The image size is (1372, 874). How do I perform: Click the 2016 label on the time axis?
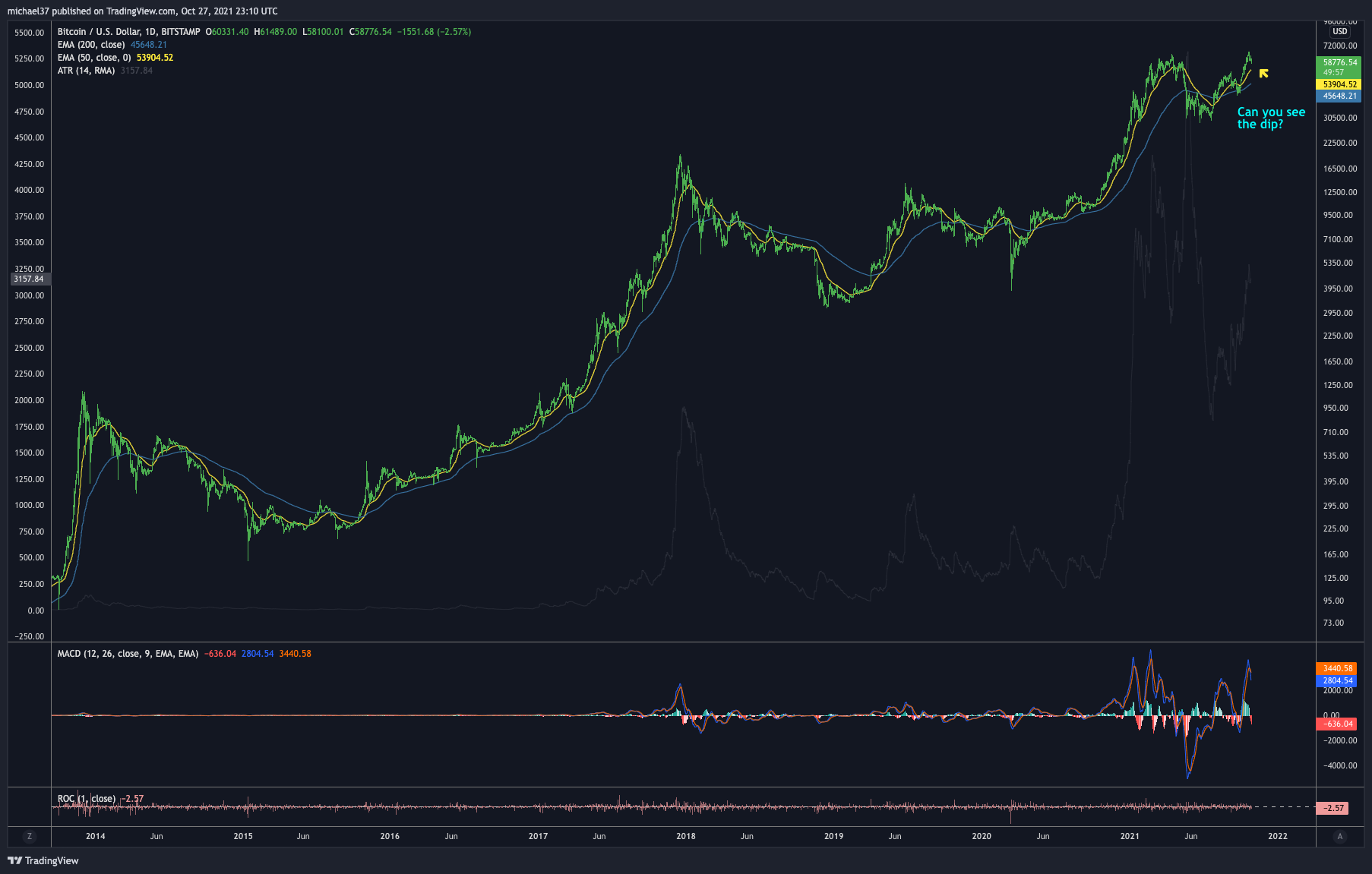pos(390,836)
